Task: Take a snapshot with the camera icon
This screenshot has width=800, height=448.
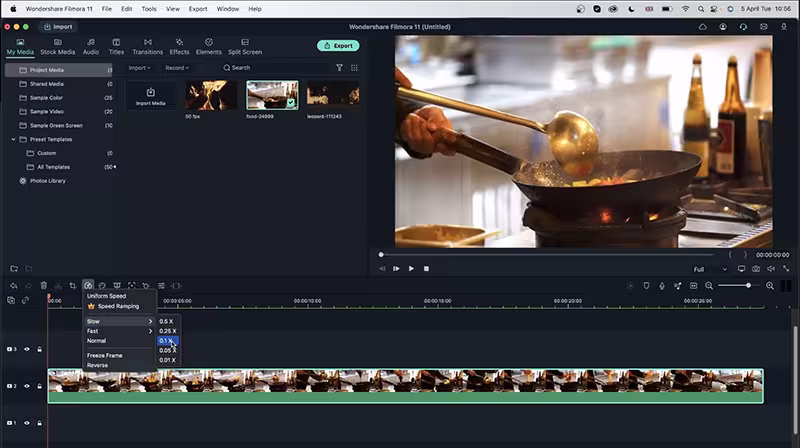Action: (x=756, y=268)
